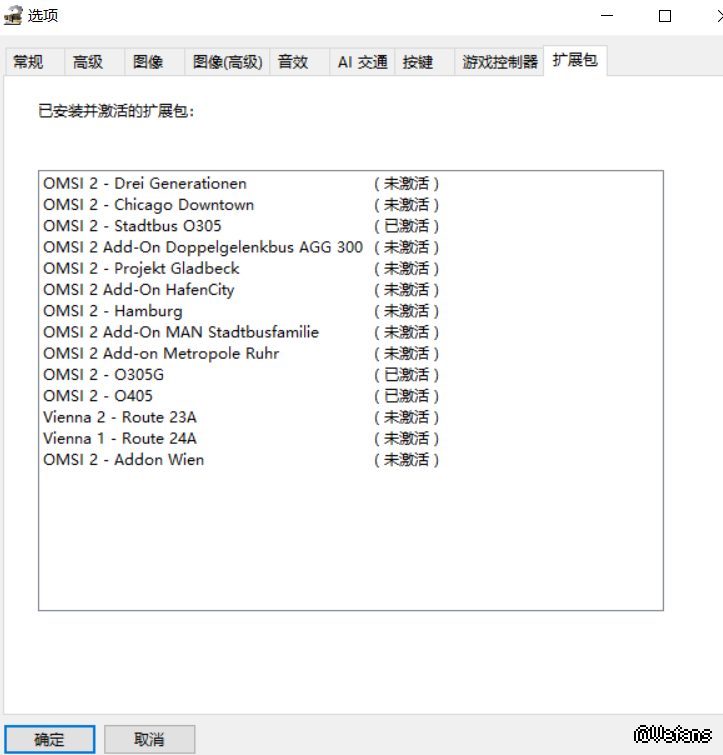Open the 按键 tab
The image size is (723, 755).
click(425, 62)
